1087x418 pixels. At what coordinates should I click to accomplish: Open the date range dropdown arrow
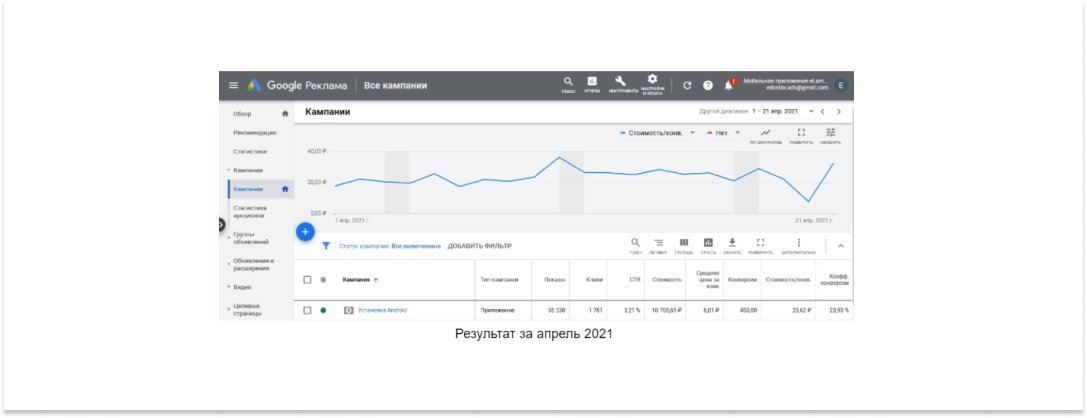811,112
